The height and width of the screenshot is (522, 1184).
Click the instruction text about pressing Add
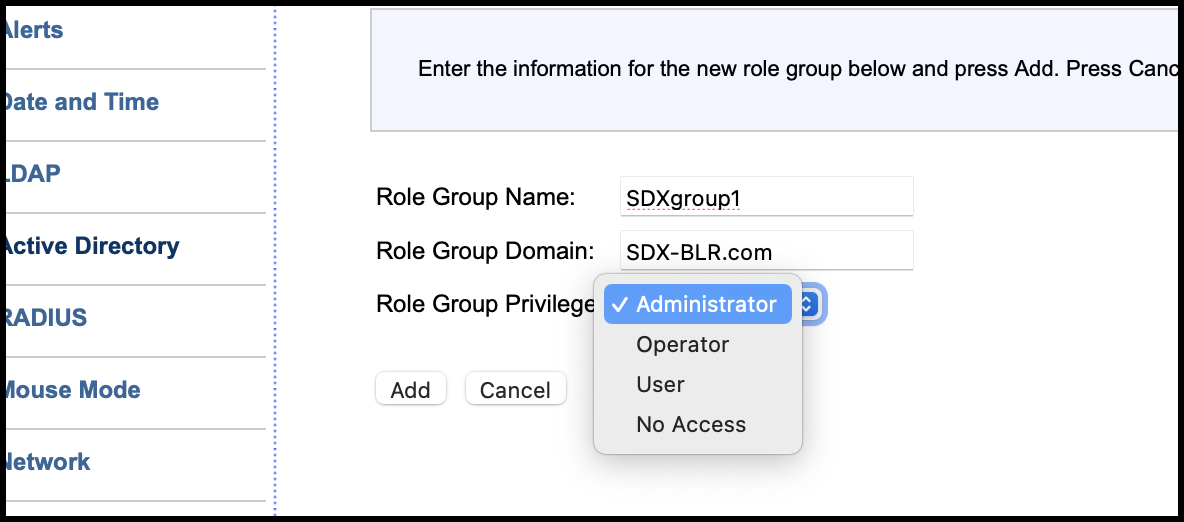point(800,69)
